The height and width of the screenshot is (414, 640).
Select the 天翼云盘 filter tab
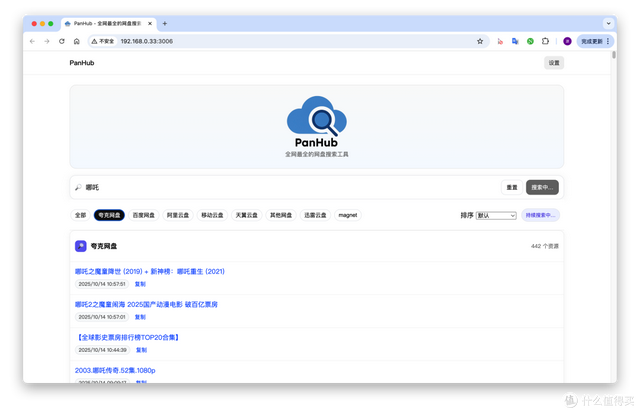(x=247, y=215)
